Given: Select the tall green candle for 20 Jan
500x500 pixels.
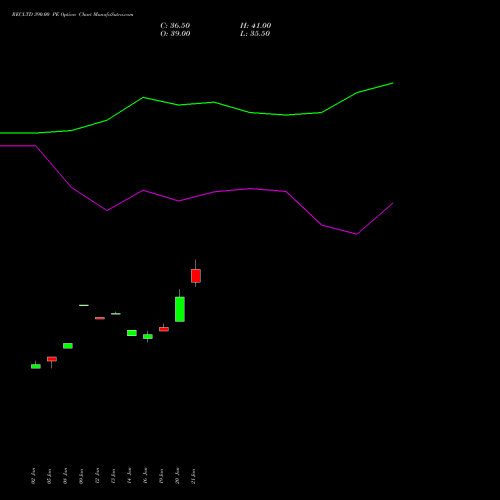Looking at the screenshot, I should coord(180,309).
